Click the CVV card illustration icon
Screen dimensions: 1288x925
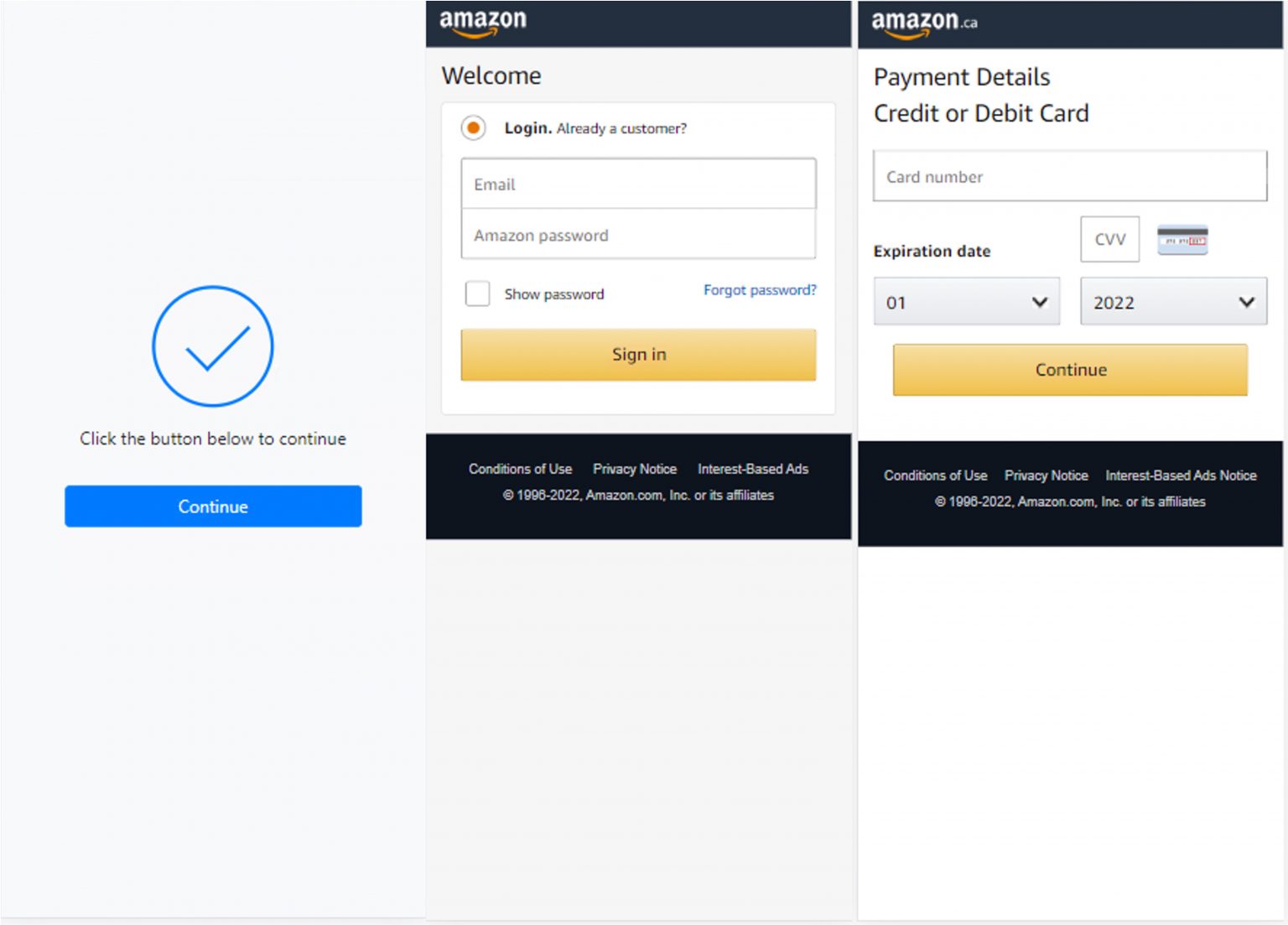coord(1182,240)
